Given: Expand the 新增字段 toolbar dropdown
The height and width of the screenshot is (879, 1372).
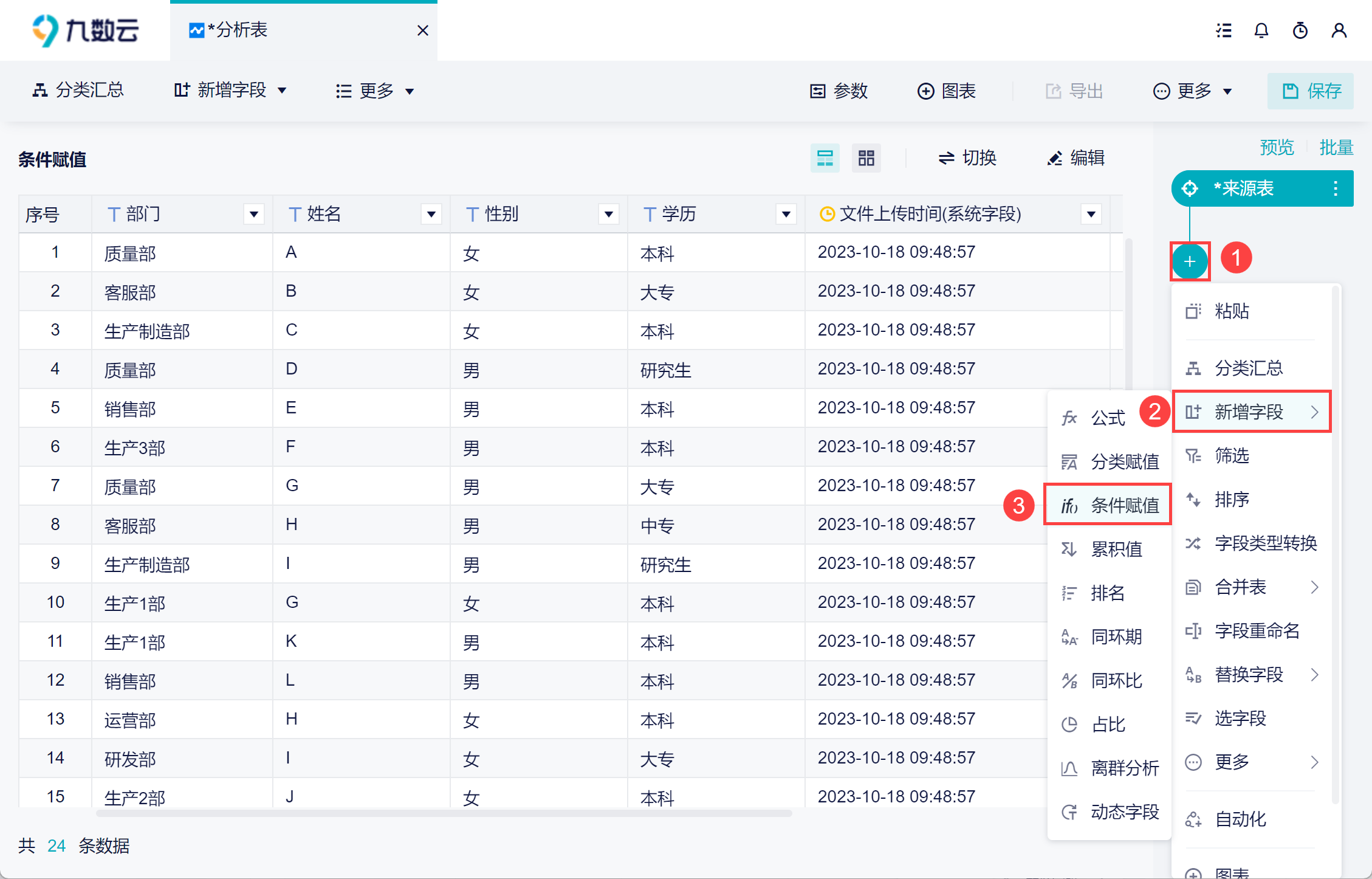Looking at the screenshot, I should pyautogui.click(x=231, y=91).
